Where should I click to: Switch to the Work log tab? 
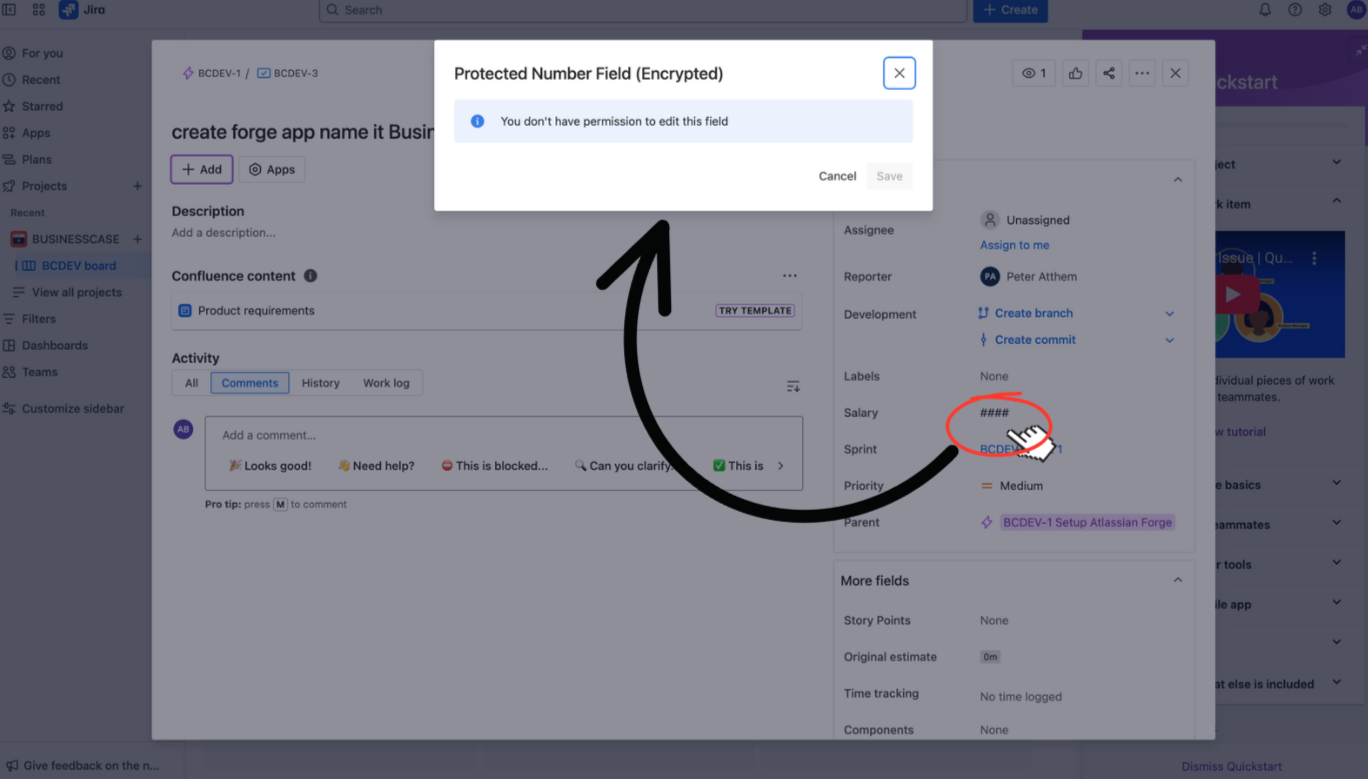pos(386,383)
